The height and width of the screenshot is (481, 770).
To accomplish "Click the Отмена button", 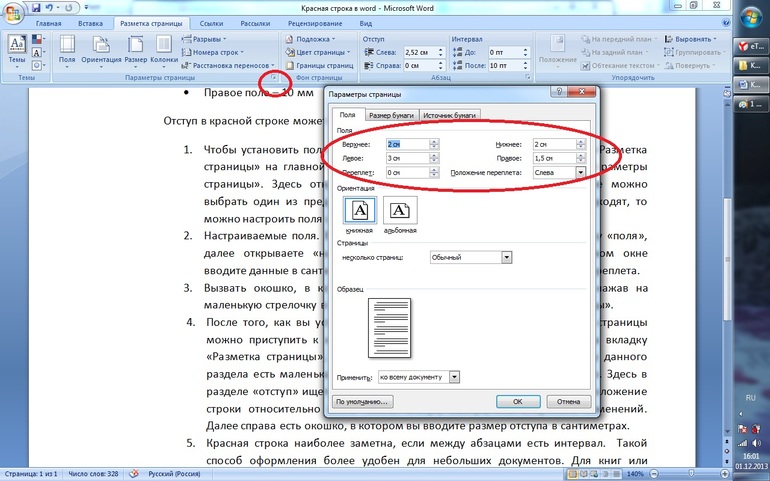I will pyautogui.click(x=568, y=402).
